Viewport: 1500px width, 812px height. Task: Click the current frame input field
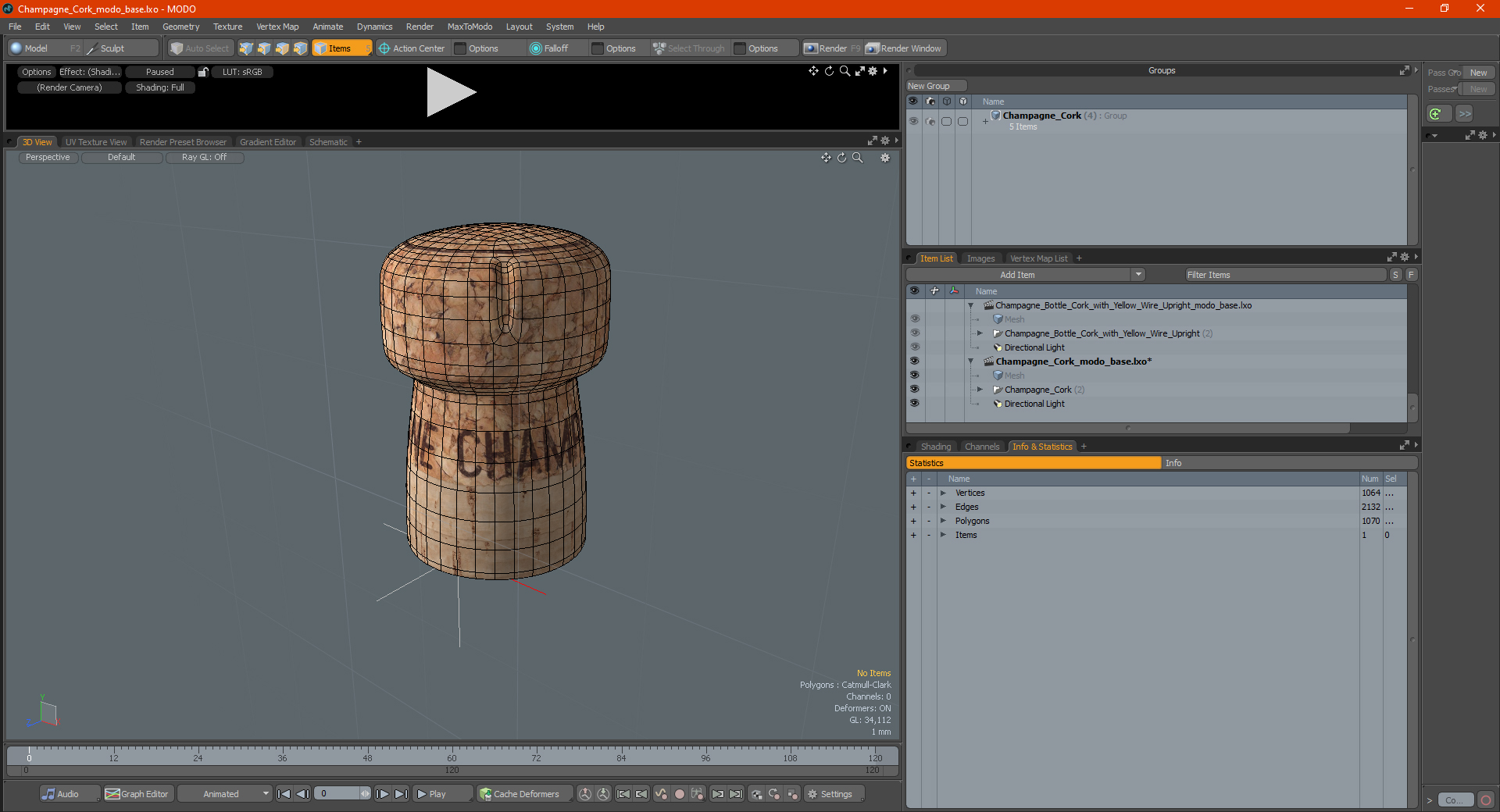[338, 794]
